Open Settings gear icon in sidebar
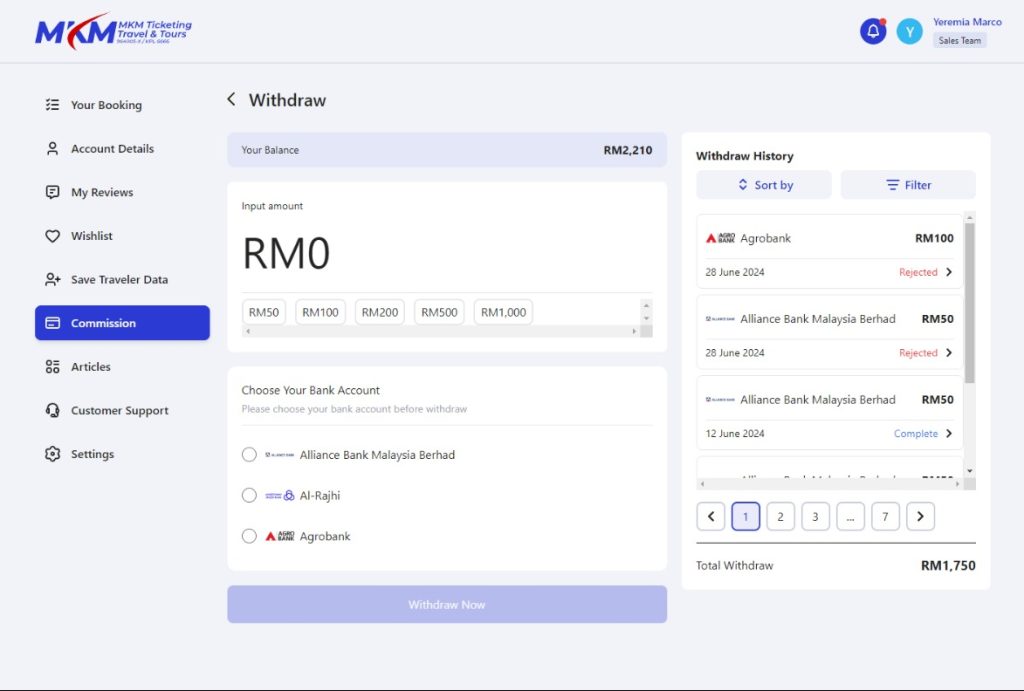This screenshot has height=691, width=1024. 53,454
